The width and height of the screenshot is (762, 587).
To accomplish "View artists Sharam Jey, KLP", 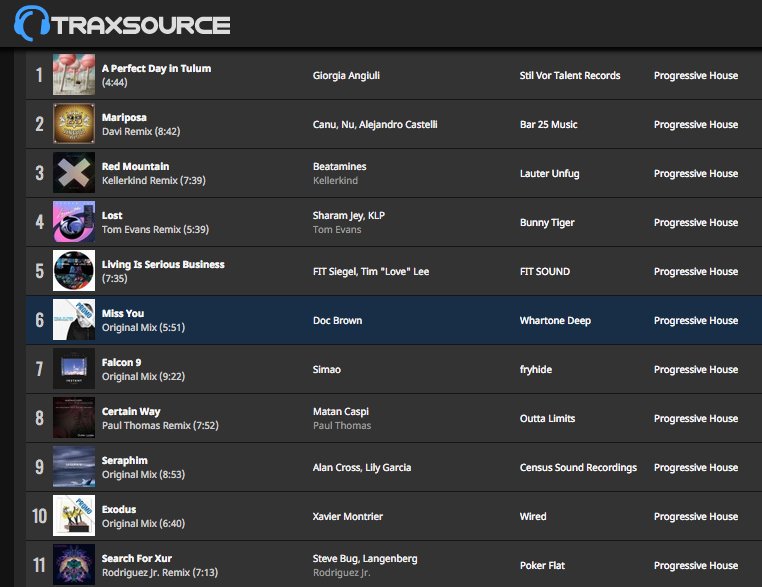I will click(x=349, y=216).
